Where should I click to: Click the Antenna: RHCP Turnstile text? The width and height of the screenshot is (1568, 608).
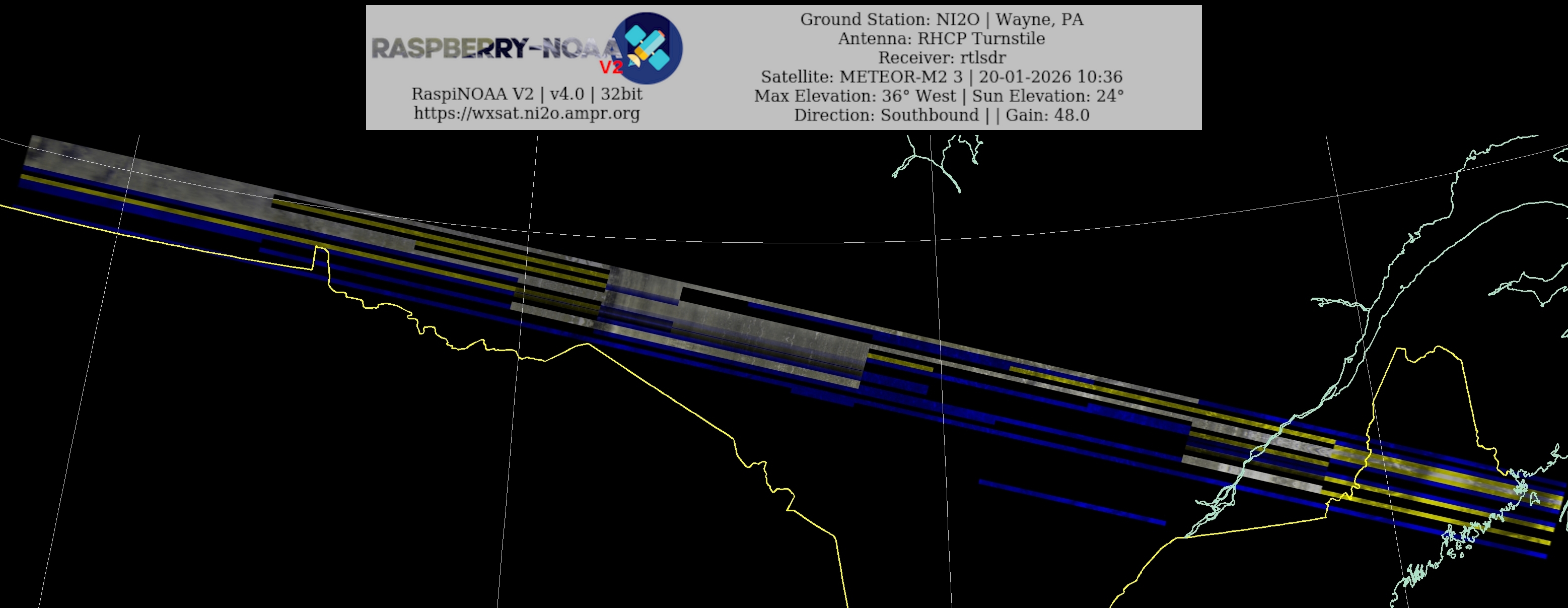coord(941,38)
